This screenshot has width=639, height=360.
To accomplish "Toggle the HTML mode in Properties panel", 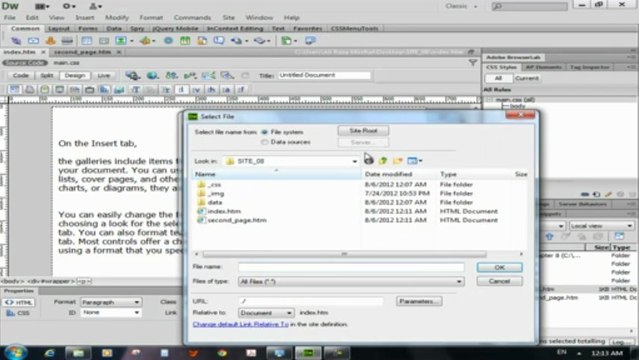I will tap(19, 303).
